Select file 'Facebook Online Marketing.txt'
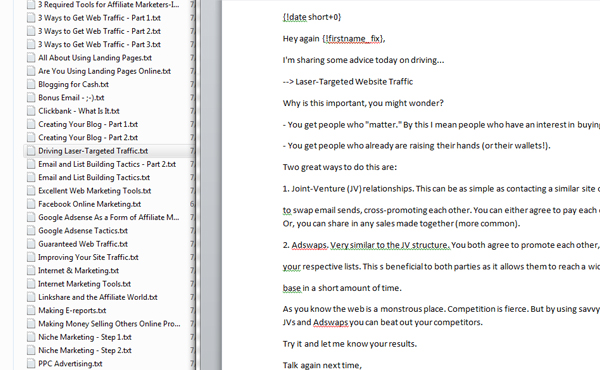This screenshot has height=370, width=600. (90, 204)
